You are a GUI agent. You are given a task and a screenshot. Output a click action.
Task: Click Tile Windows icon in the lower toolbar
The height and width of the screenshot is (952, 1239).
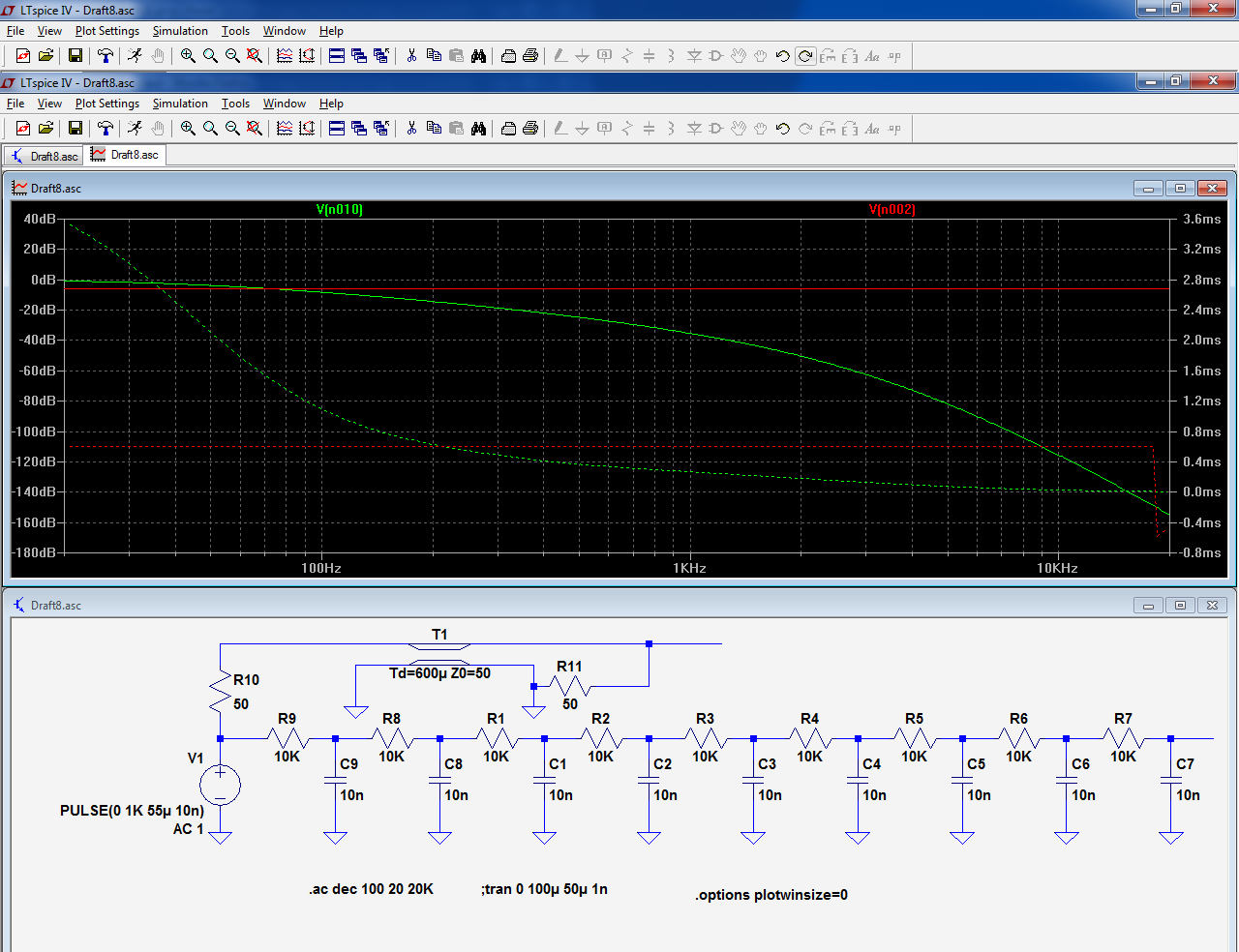337,128
